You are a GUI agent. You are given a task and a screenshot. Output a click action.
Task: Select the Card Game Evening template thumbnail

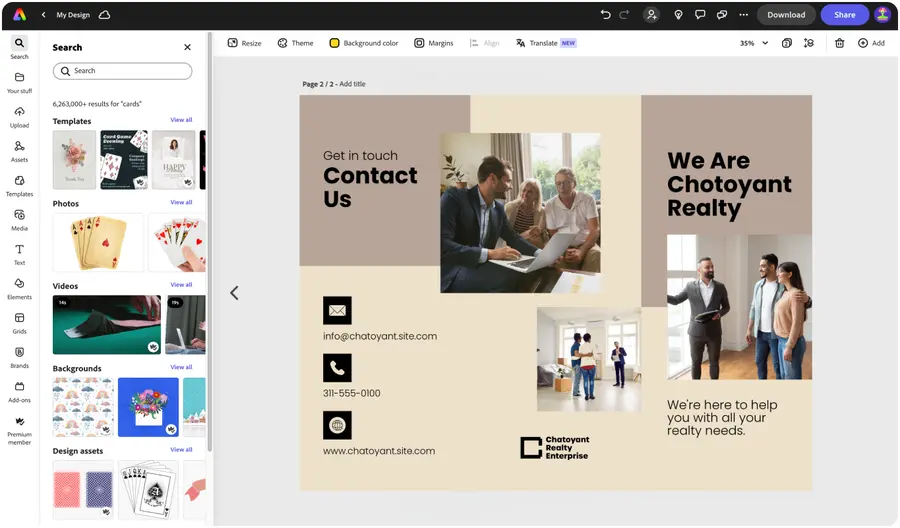click(x=124, y=160)
